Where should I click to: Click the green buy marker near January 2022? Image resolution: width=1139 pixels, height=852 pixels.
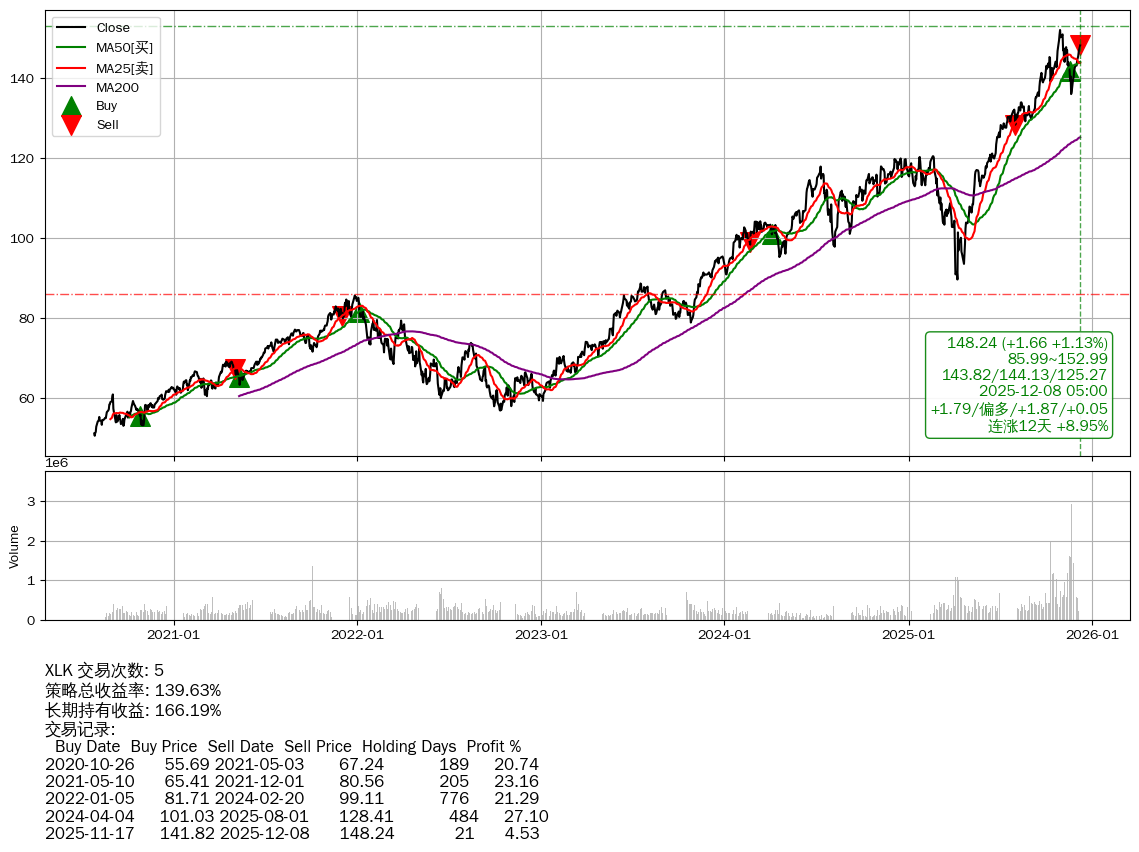357,313
